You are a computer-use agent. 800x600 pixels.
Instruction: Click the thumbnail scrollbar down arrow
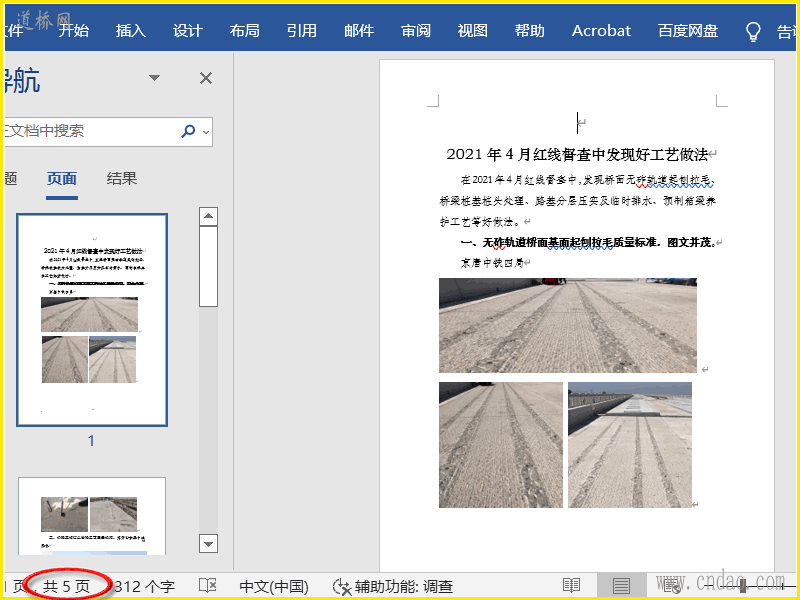click(x=208, y=543)
